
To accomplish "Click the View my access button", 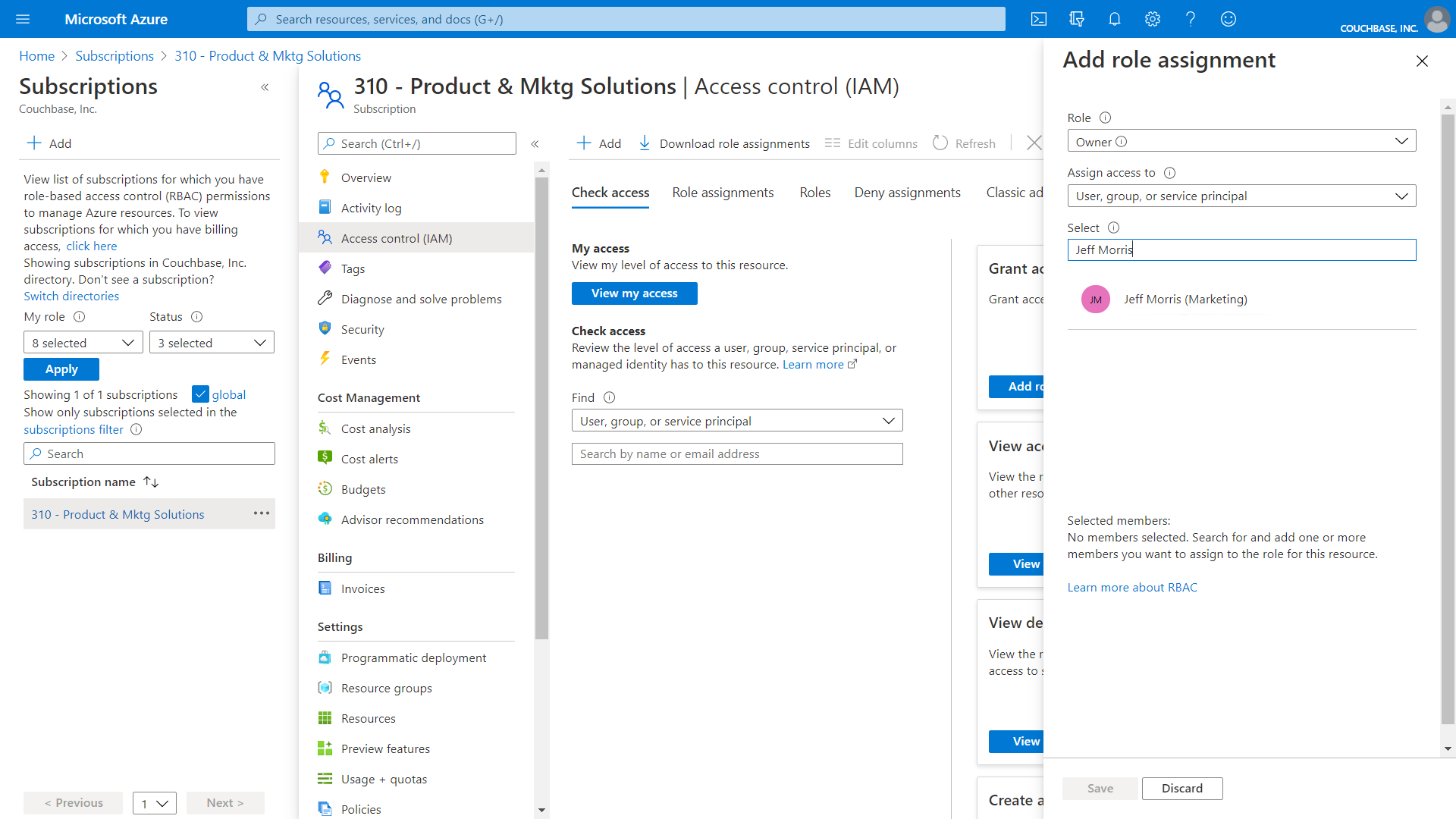I will coord(634,293).
